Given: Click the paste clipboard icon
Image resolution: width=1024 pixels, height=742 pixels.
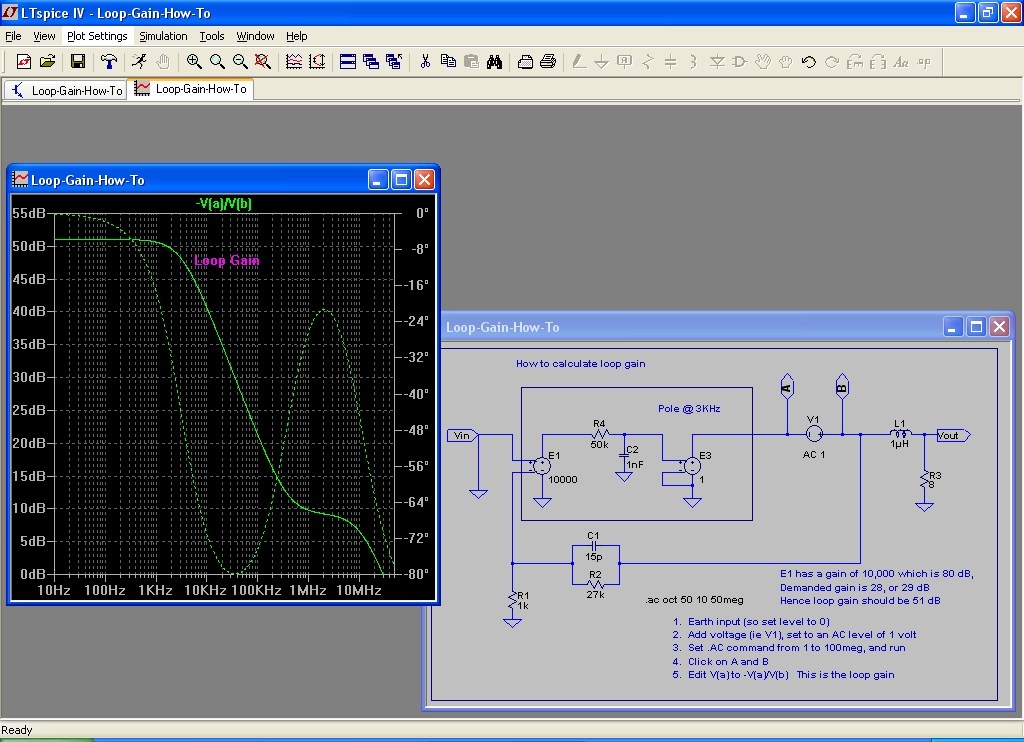Looking at the screenshot, I should (471, 61).
